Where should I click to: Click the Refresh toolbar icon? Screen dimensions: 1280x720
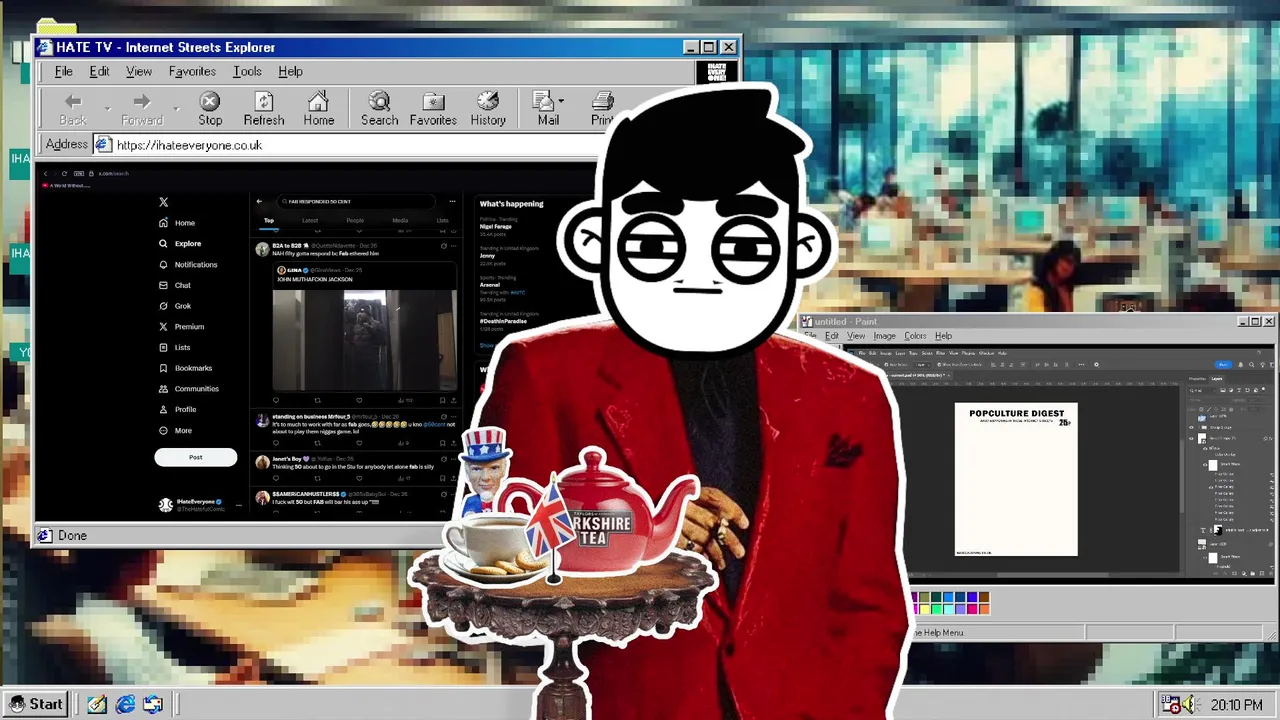tap(264, 109)
